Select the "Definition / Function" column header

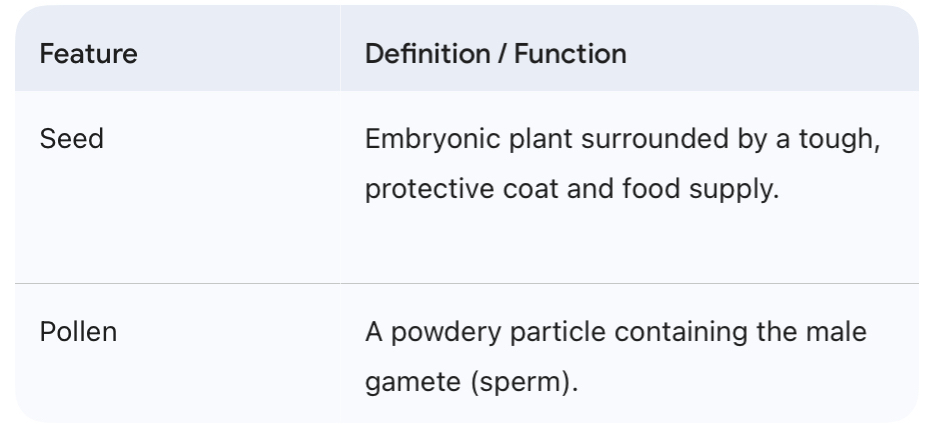click(x=495, y=53)
